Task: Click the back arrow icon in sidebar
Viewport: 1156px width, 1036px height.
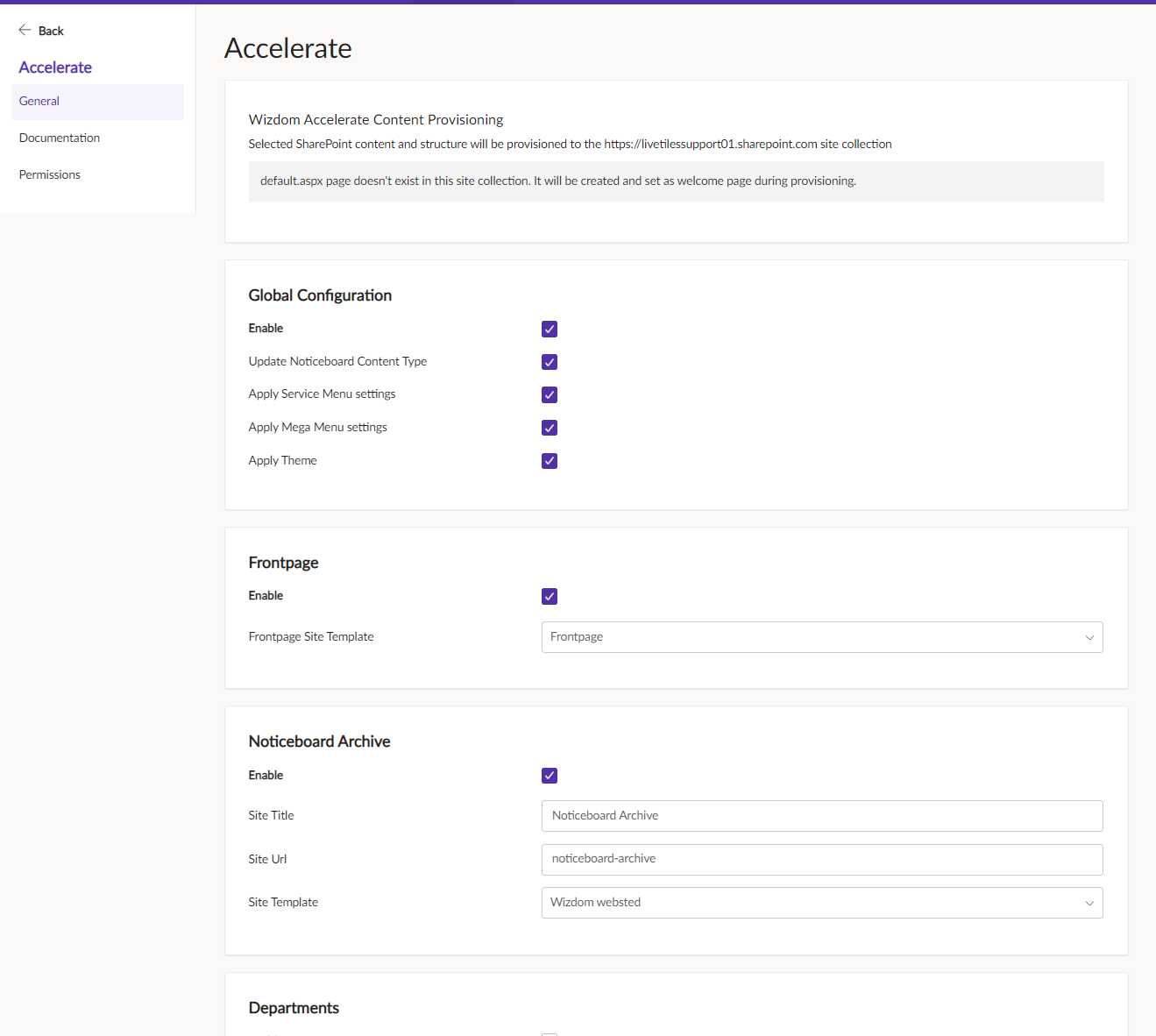Action: (x=25, y=30)
